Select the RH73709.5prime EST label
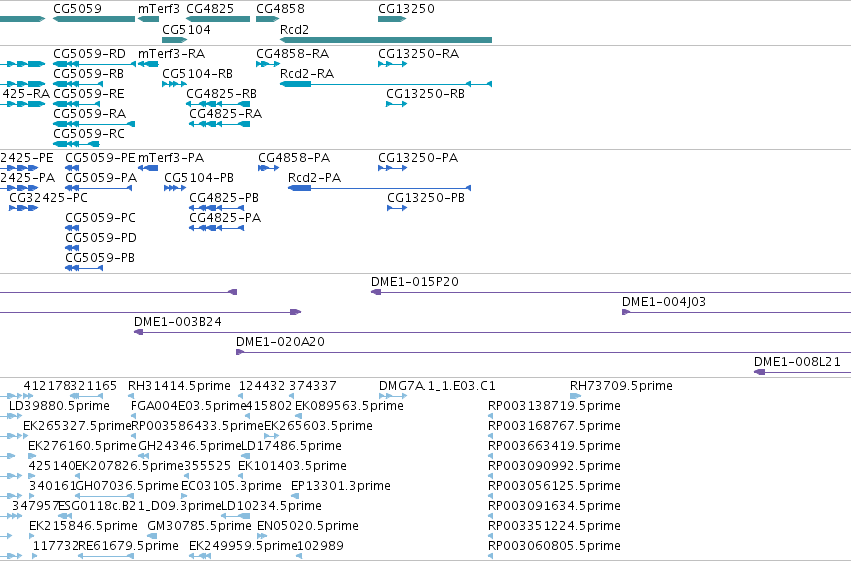The height and width of the screenshot is (561, 851). (x=621, y=386)
